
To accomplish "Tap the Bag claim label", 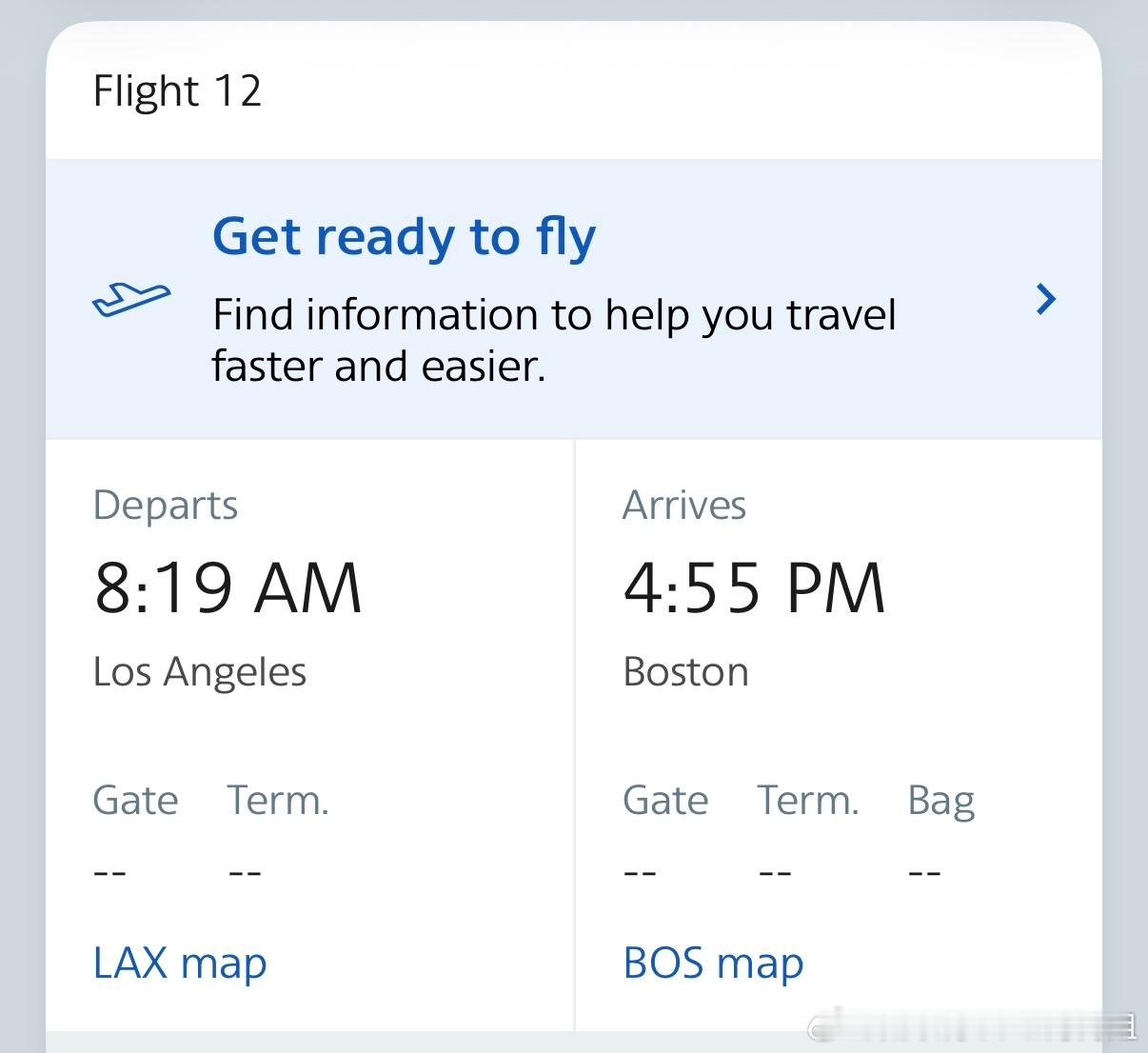I will pyautogui.click(x=940, y=801).
